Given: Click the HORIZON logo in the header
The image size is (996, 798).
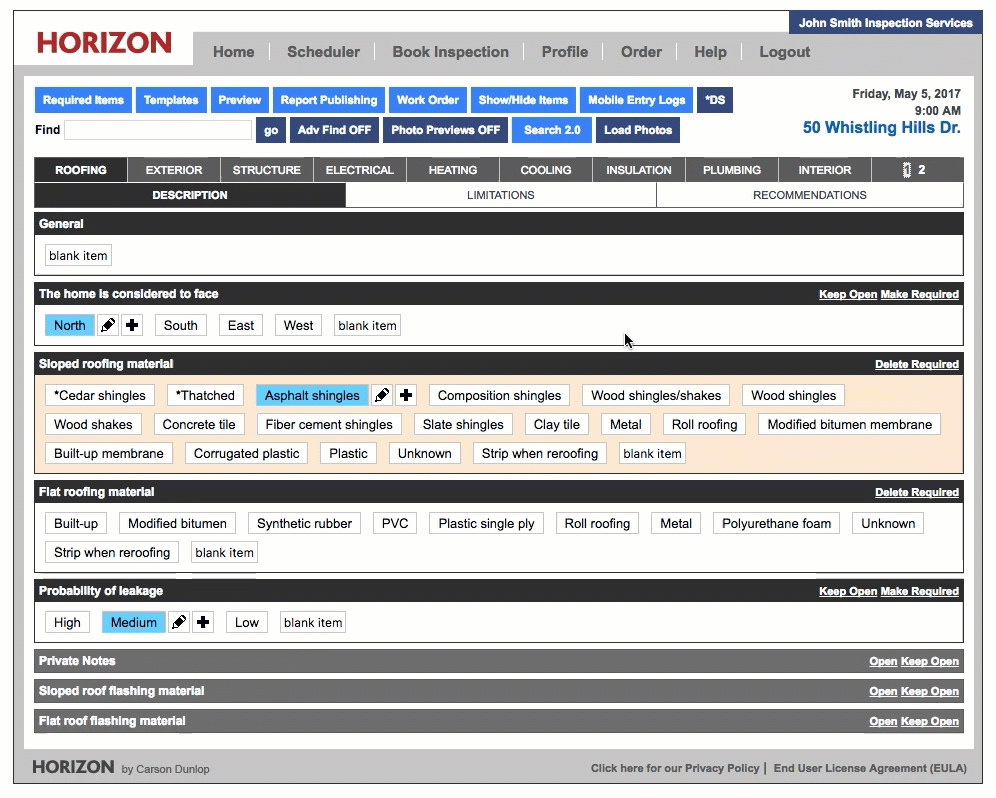Looking at the screenshot, I should (104, 43).
